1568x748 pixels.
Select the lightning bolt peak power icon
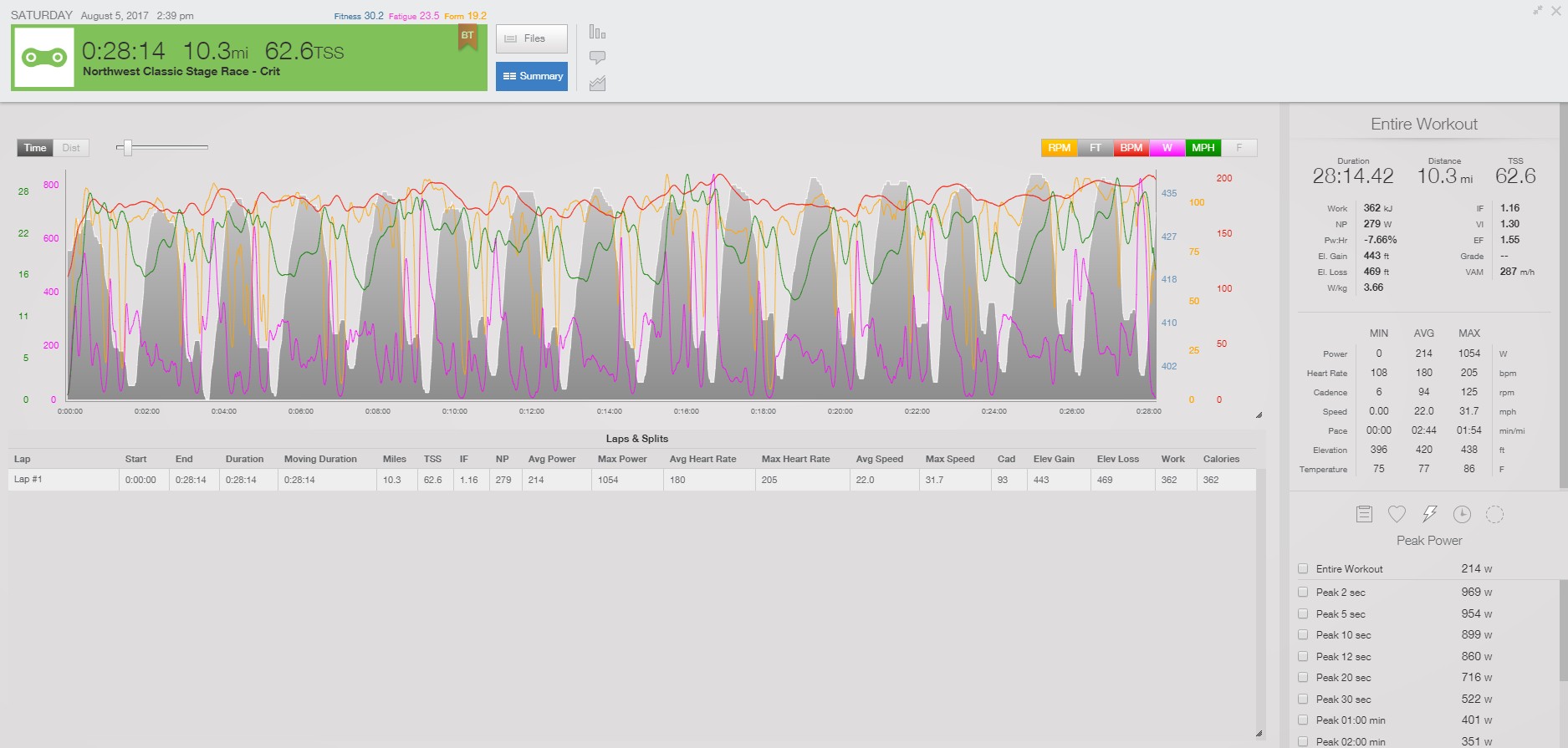pos(1429,514)
